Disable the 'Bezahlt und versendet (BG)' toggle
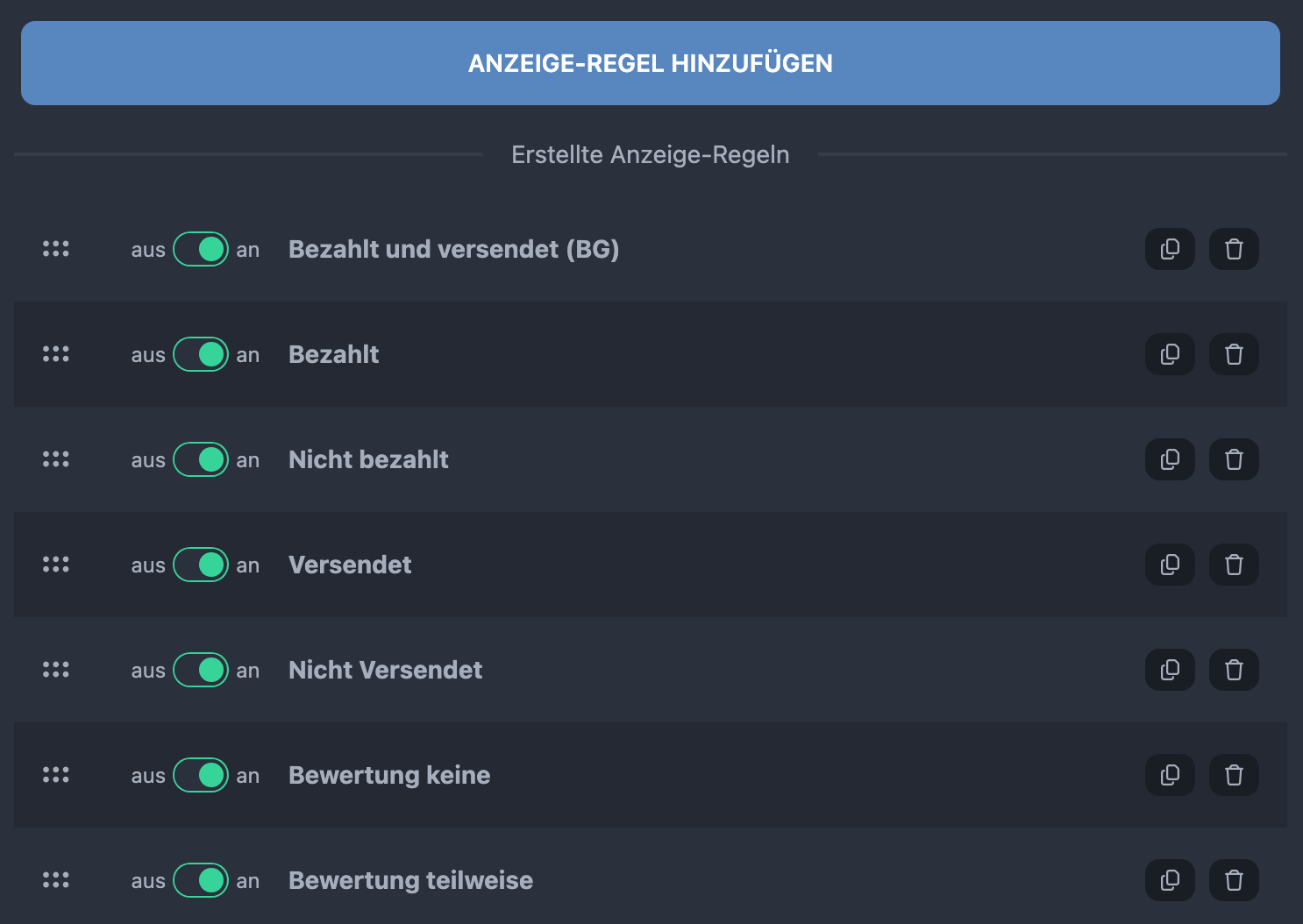The height and width of the screenshot is (924, 1303). click(201, 249)
